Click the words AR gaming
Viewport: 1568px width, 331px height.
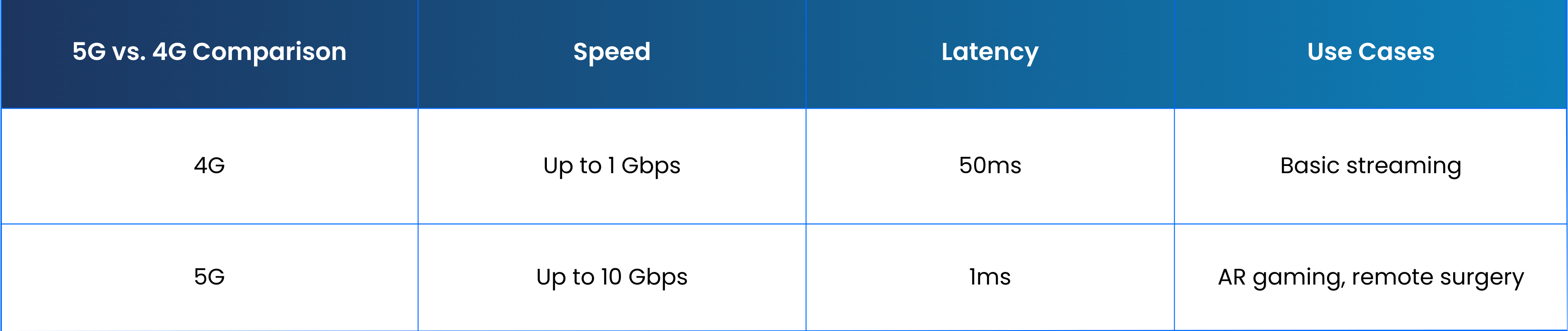[x=1282, y=278]
